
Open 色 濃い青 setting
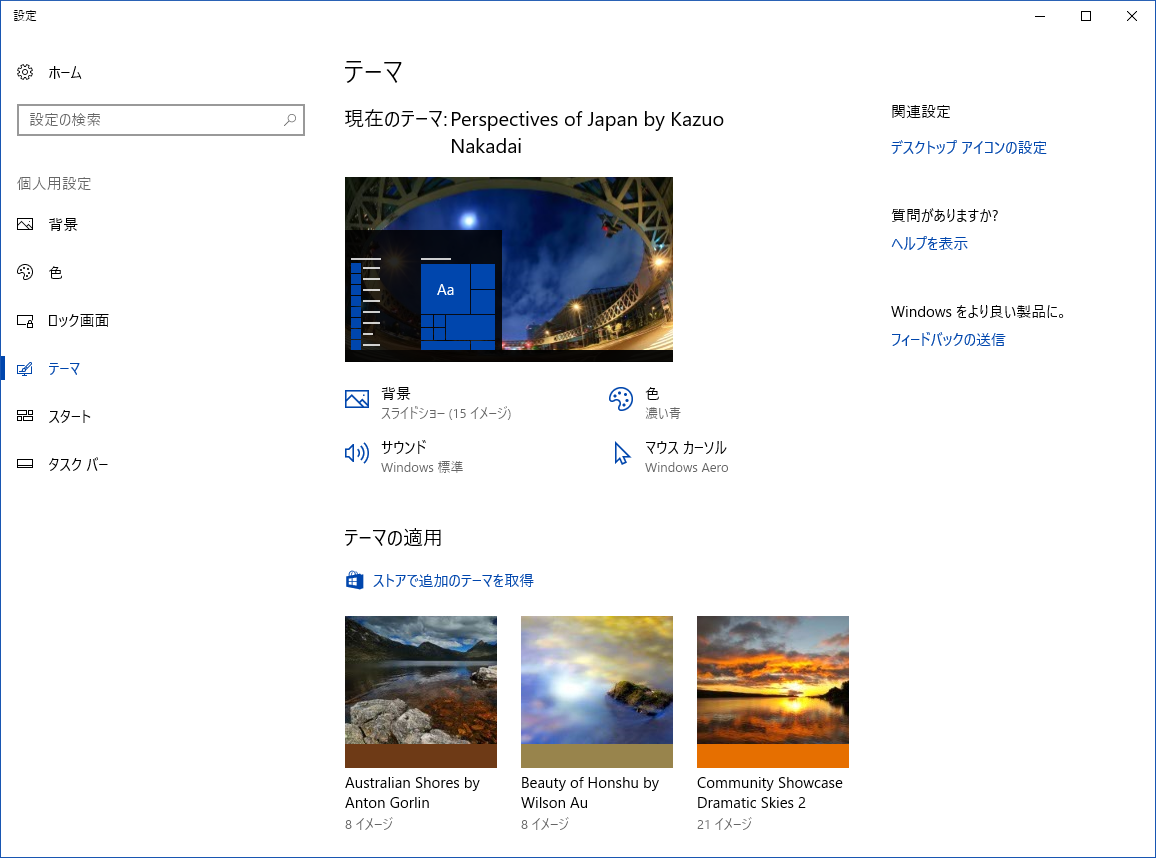[645, 402]
